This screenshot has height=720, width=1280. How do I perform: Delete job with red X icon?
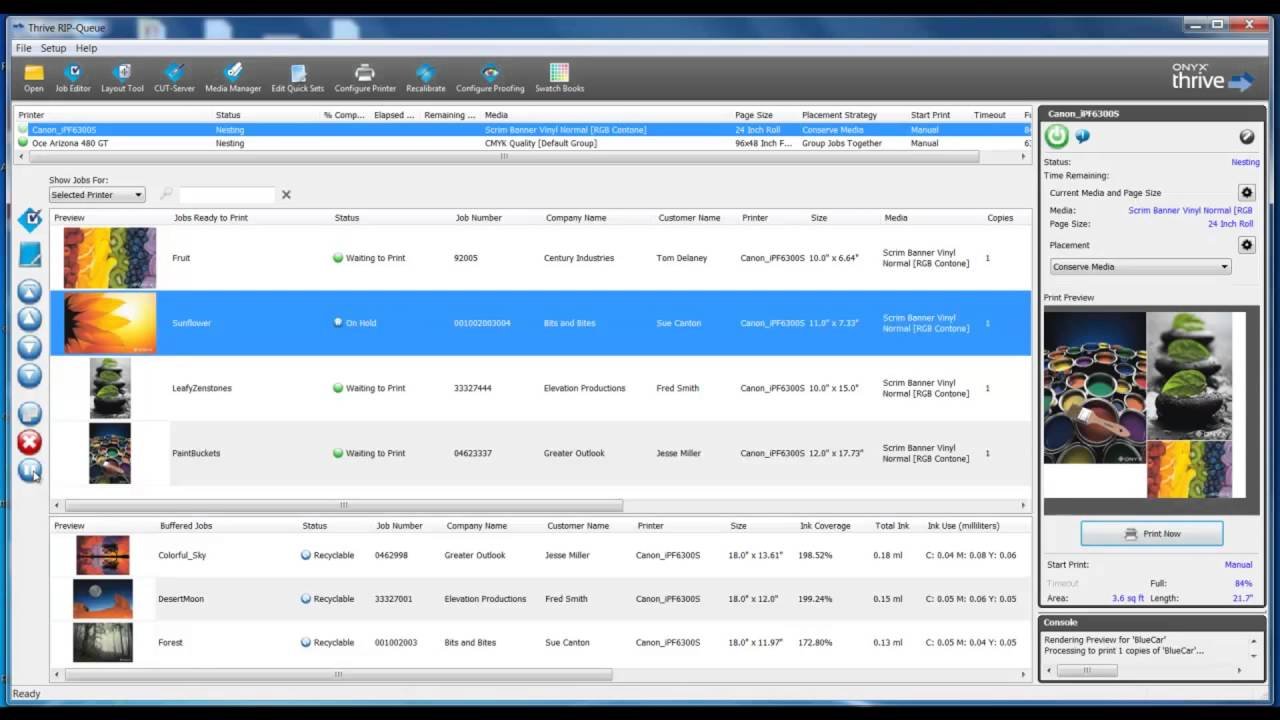point(30,442)
